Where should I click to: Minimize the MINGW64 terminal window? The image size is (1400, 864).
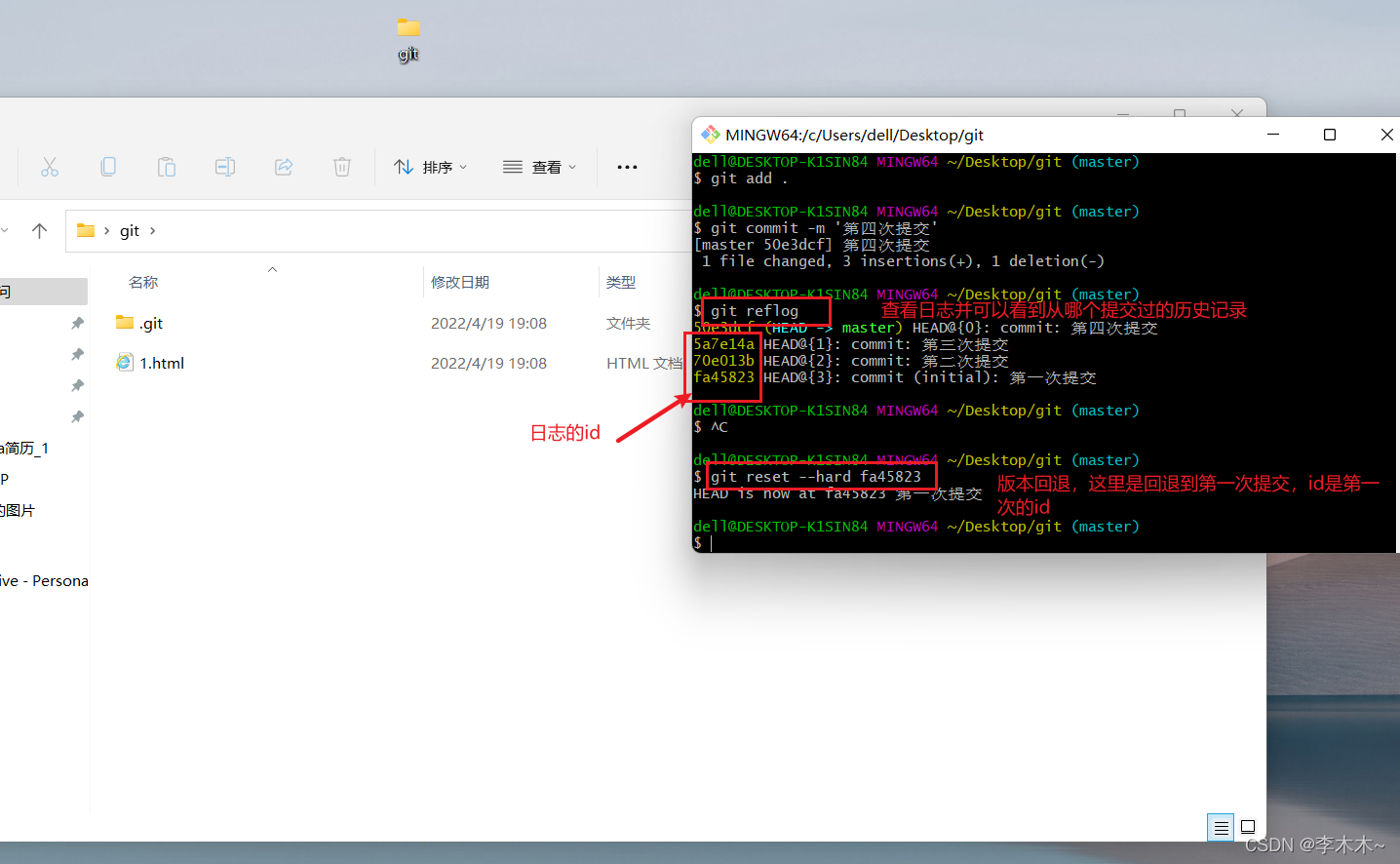[1272, 135]
